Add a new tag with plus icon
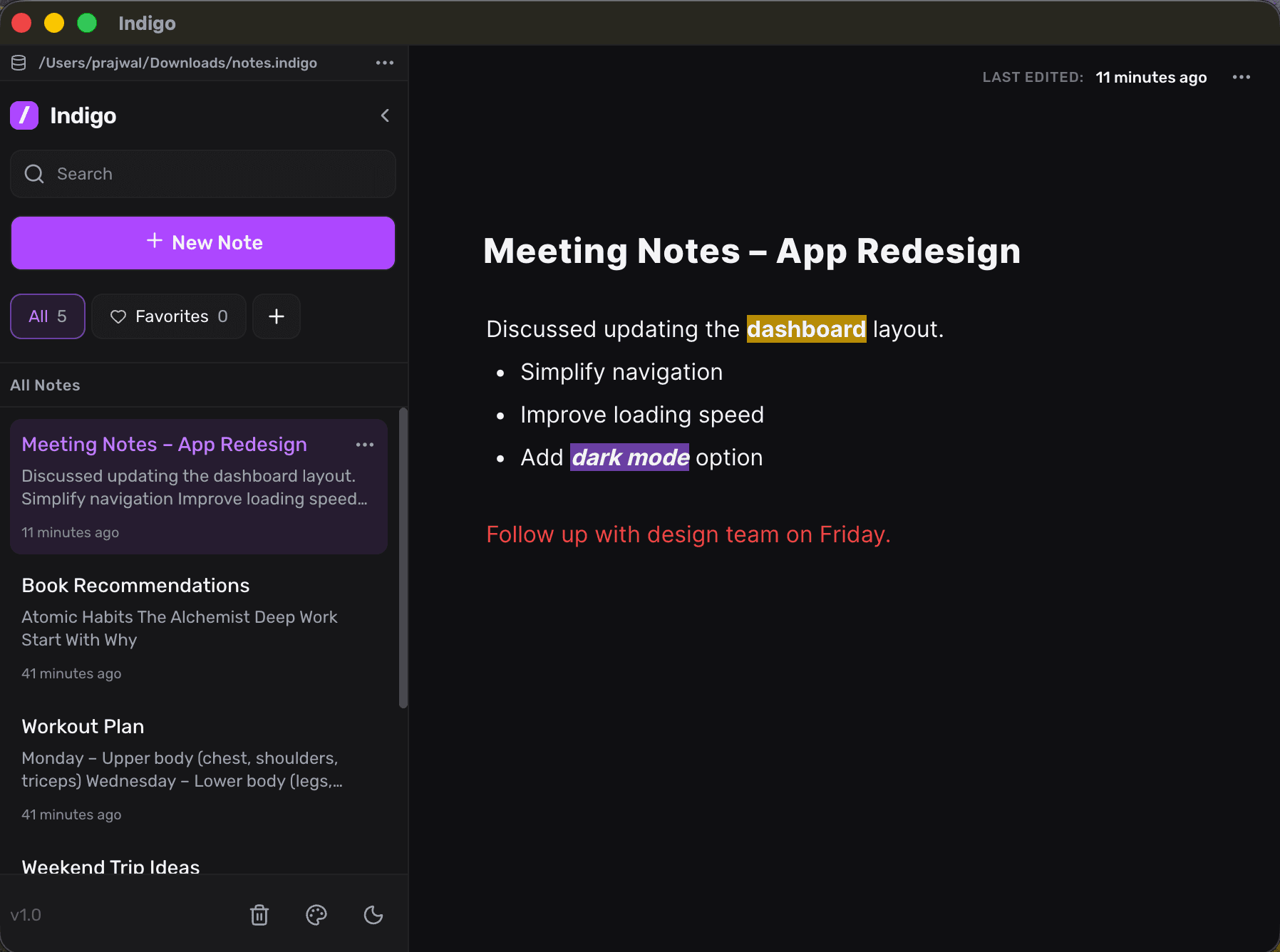 point(277,316)
